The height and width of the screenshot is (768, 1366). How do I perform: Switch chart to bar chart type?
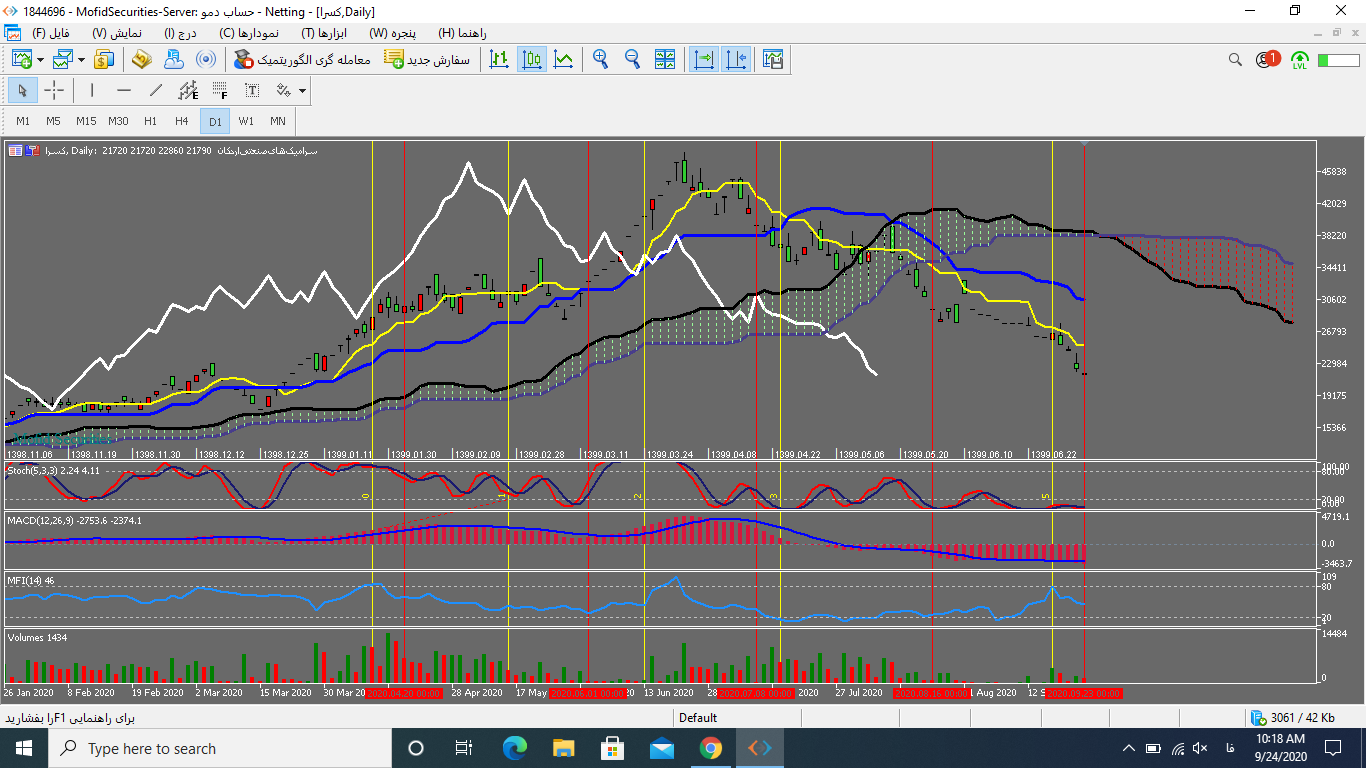500,60
